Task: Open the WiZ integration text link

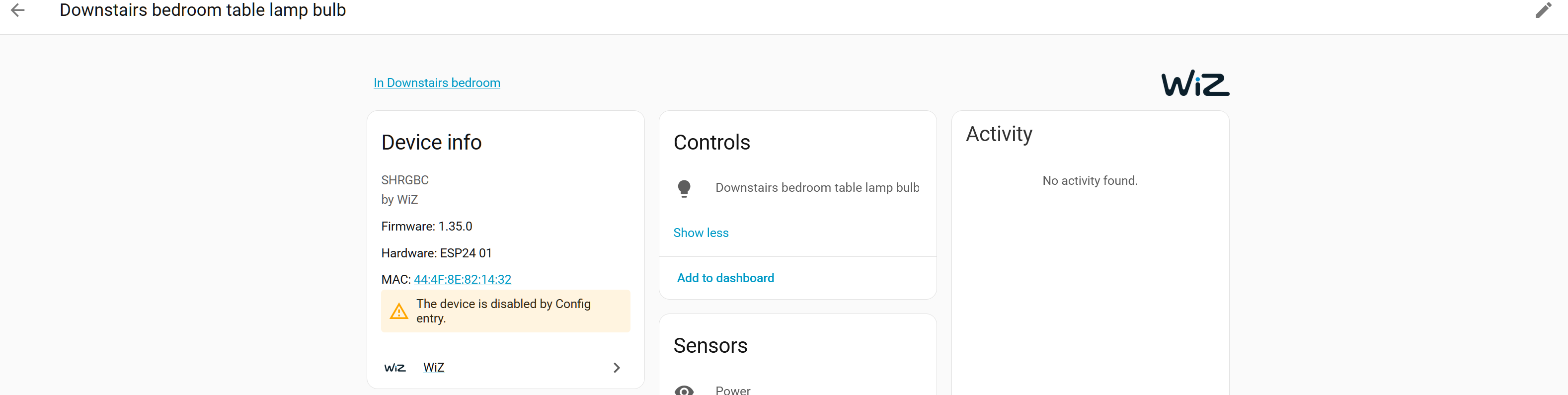Action: [x=433, y=368]
